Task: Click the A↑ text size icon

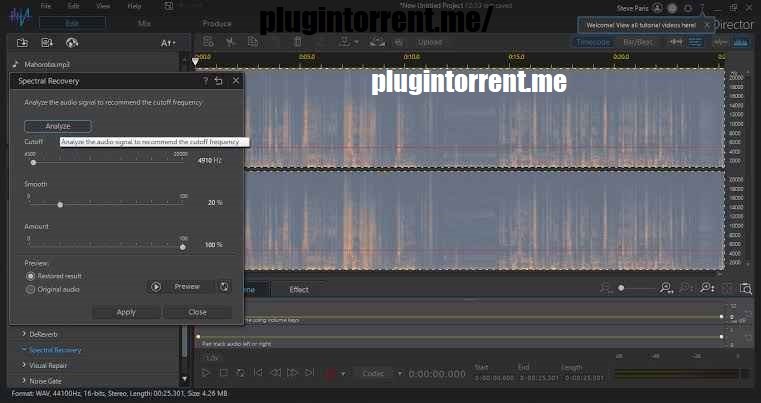Action: coord(168,43)
